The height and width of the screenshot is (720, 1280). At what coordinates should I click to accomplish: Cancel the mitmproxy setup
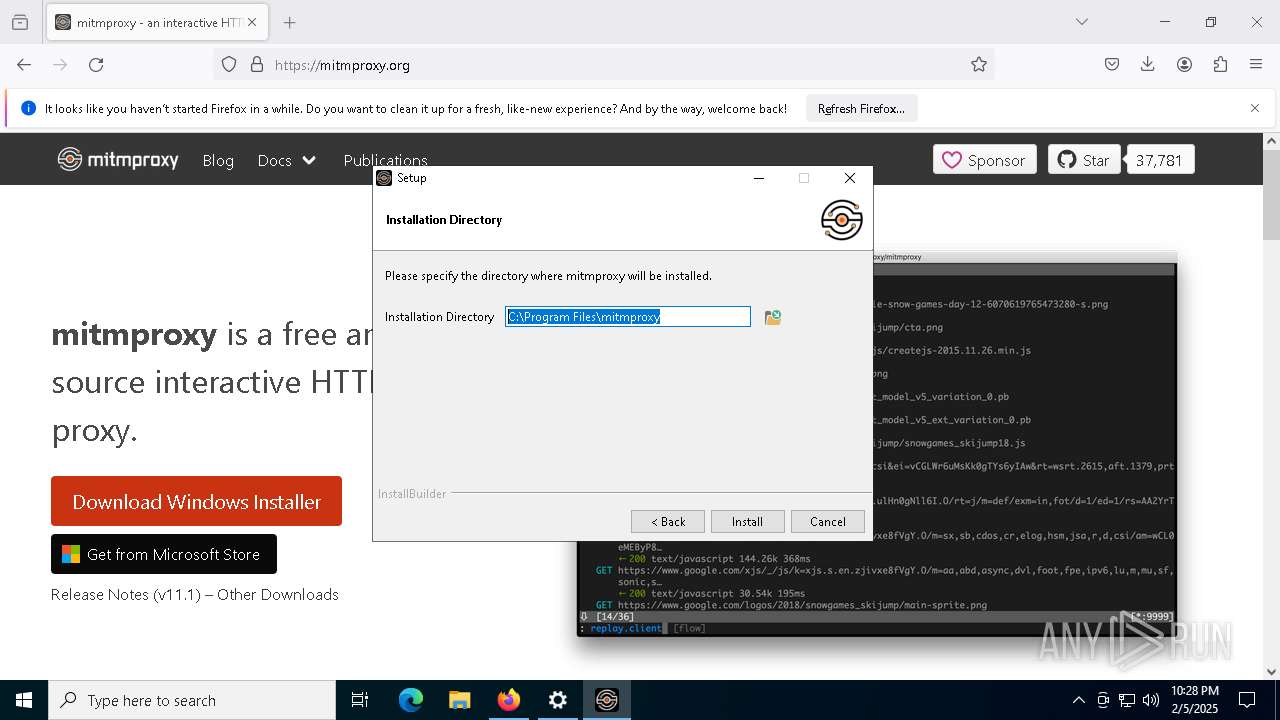tap(827, 521)
